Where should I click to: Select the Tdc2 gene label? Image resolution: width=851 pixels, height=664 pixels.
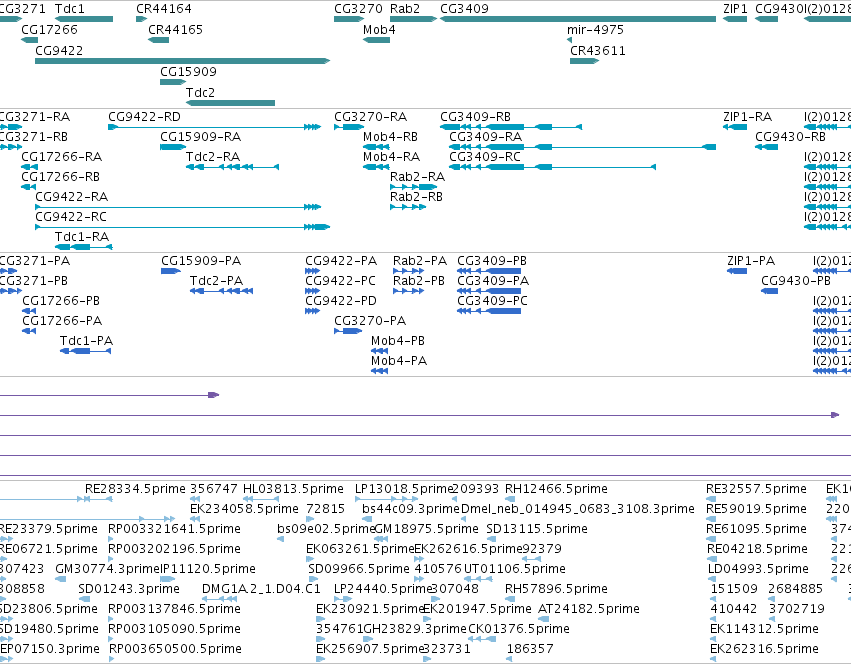[200, 93]
